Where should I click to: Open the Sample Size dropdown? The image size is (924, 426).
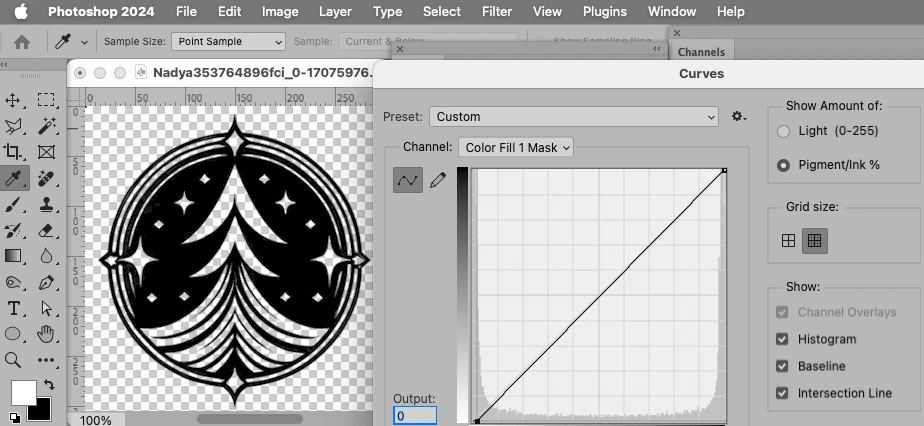[x=229, y=42]
